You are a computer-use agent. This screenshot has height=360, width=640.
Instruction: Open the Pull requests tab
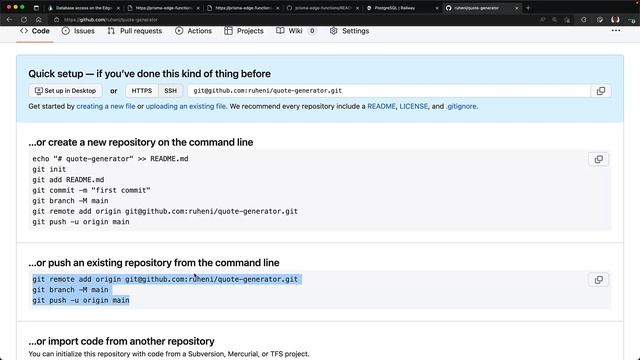[x=135, y=31]
